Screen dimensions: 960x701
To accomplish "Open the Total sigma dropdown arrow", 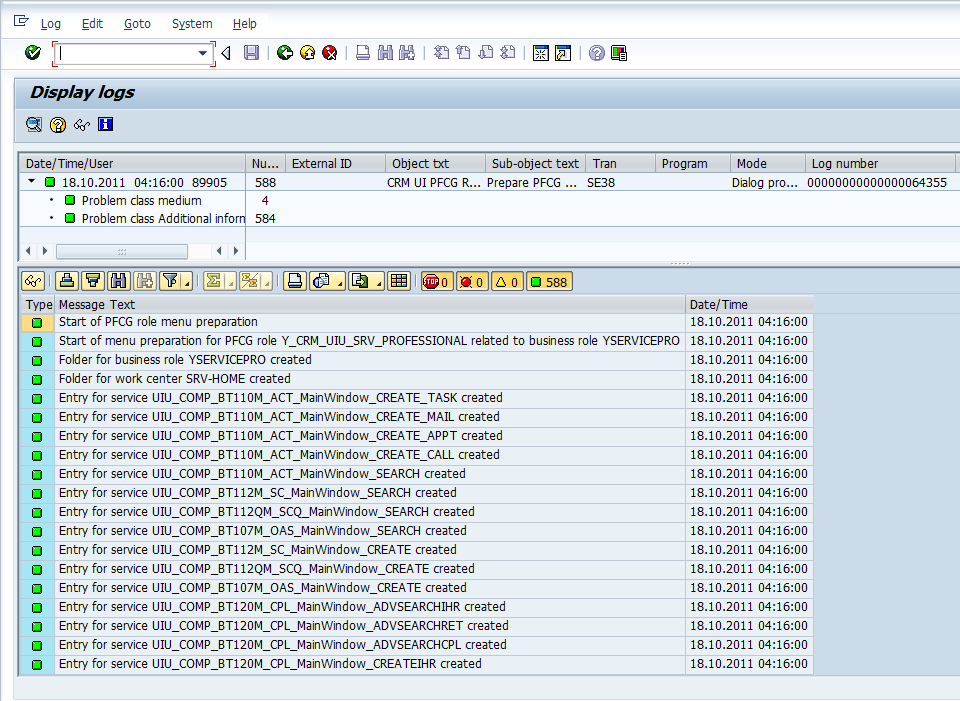I will [x=230, y=283].
